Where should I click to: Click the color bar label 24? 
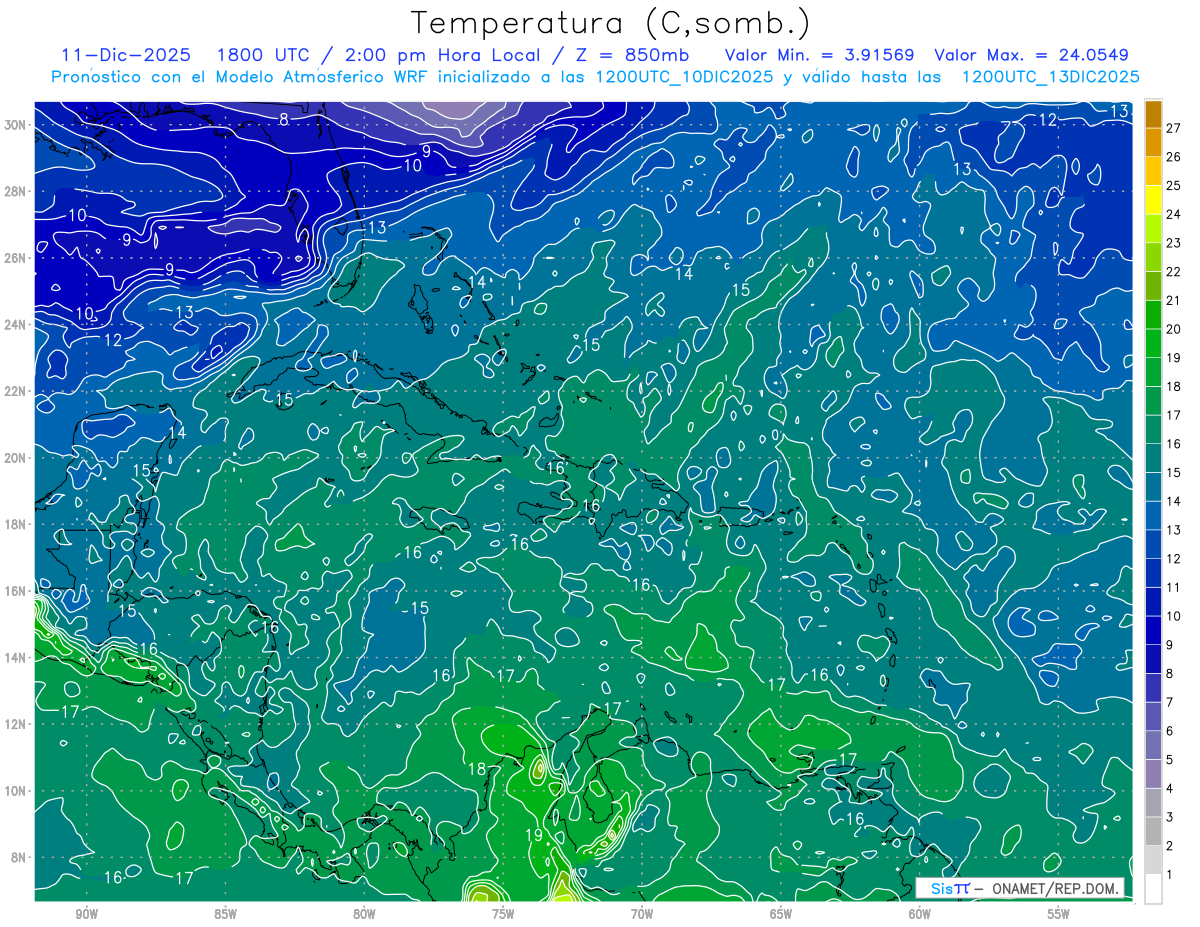tap(1174, 214)
